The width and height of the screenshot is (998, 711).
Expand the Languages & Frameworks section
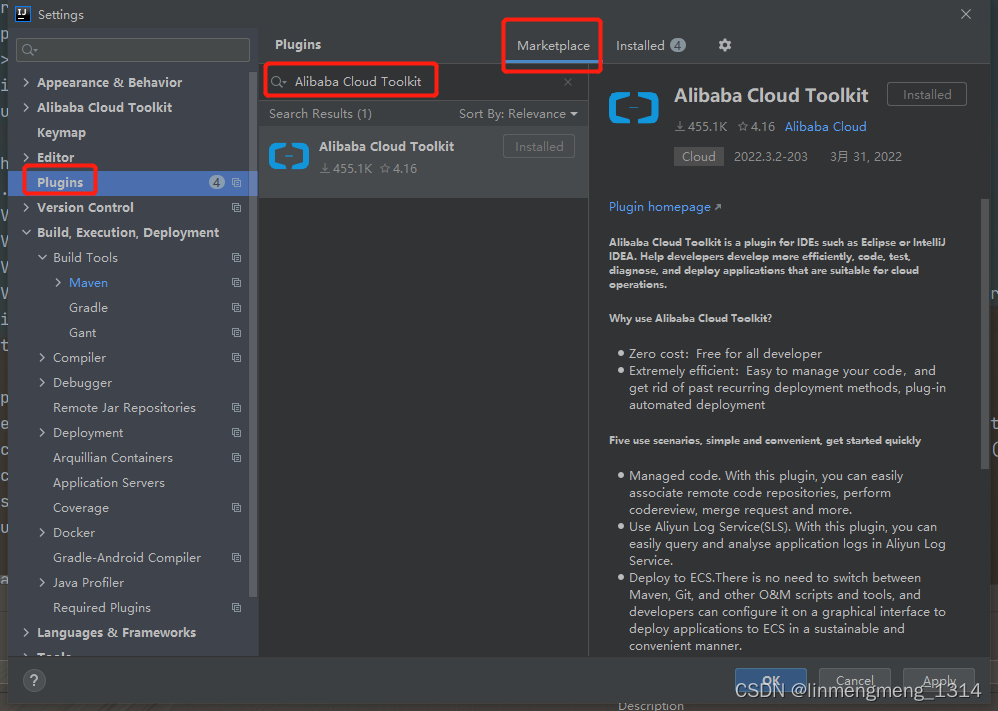click(26, 633)
